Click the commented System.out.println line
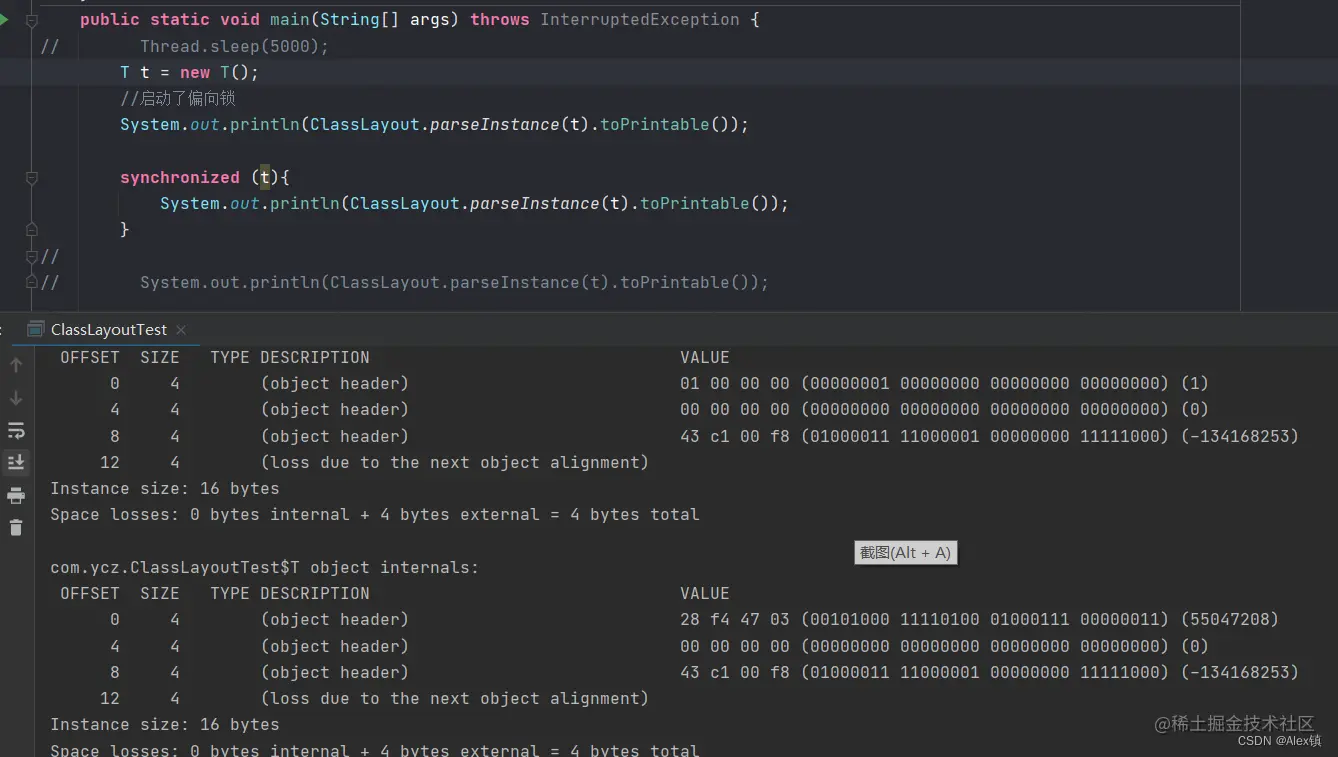Screen dimensions: 1338x757 point(454,282)
